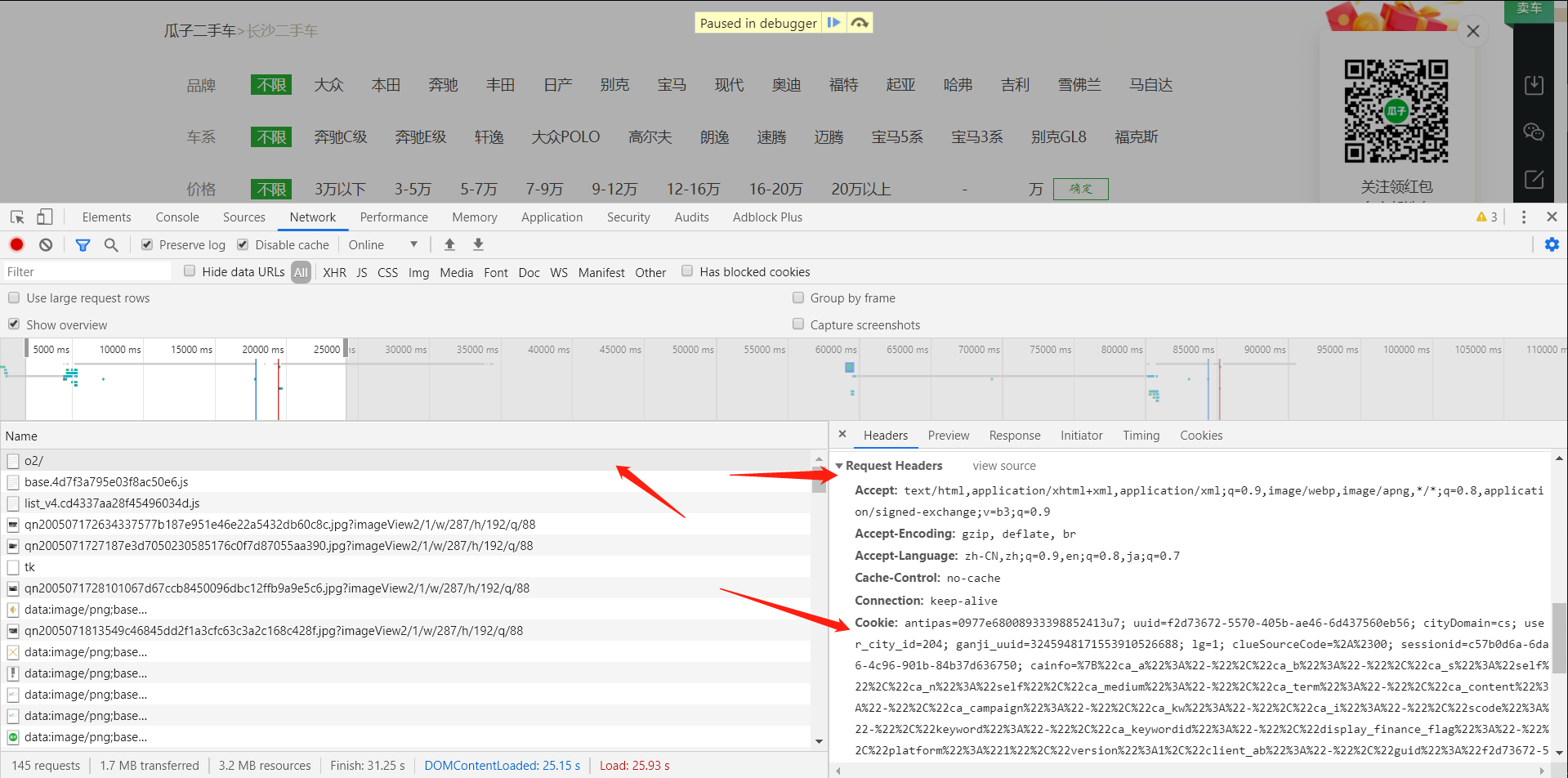Screen dimensions: 1568x778
Task: Click the headers pane vertical scrollbar thumb
Action: [1559, 638]
